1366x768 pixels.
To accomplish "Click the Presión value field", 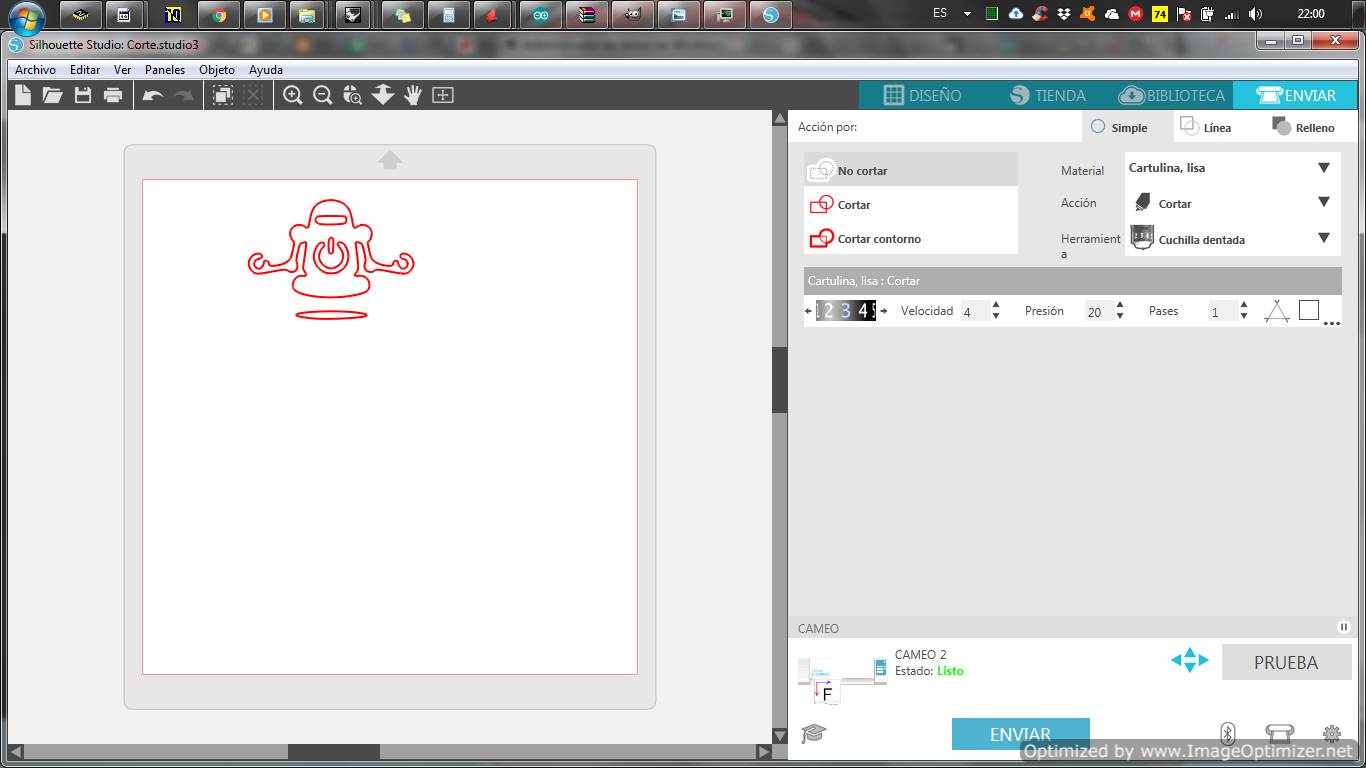I will pos(1099,311).
